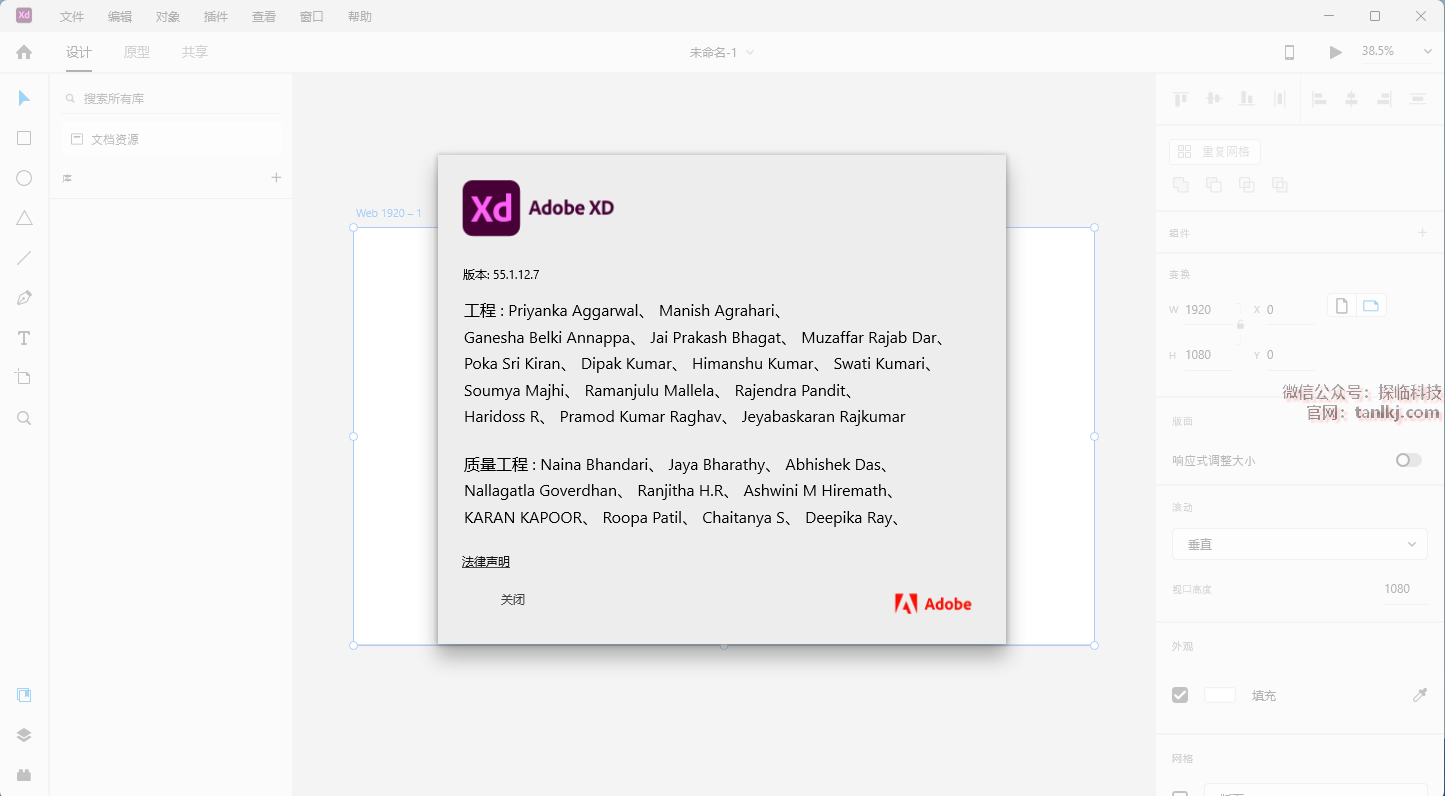Switch to the 原型 tab

tap(137, 52)
